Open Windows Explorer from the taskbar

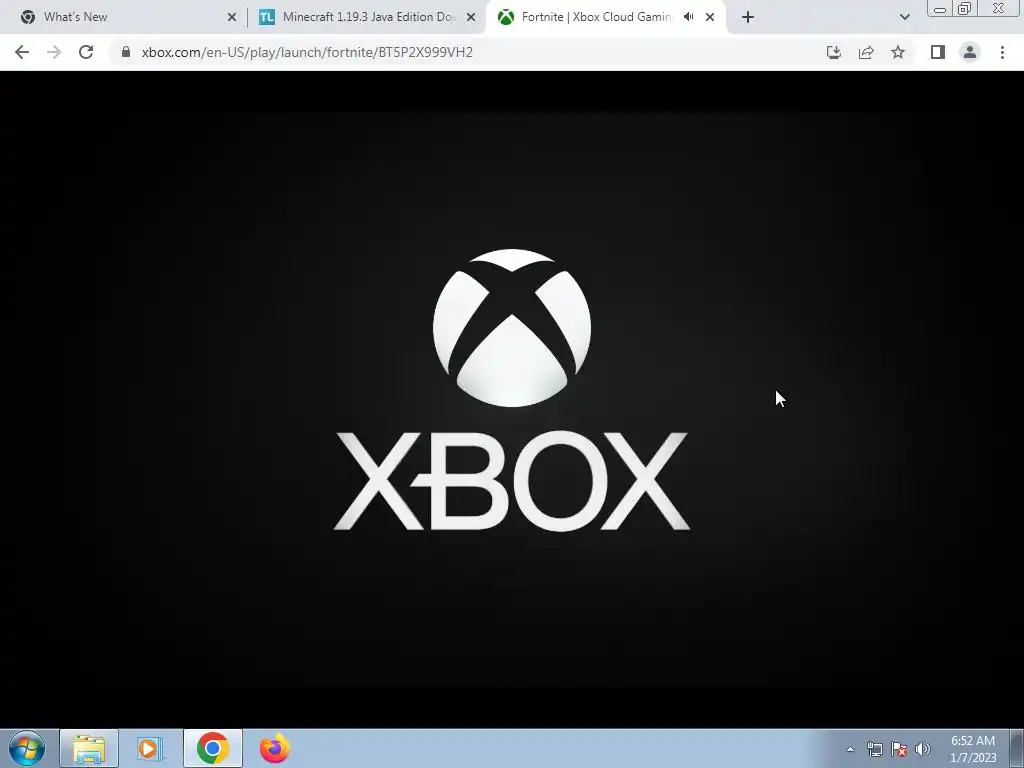[89, 748]
